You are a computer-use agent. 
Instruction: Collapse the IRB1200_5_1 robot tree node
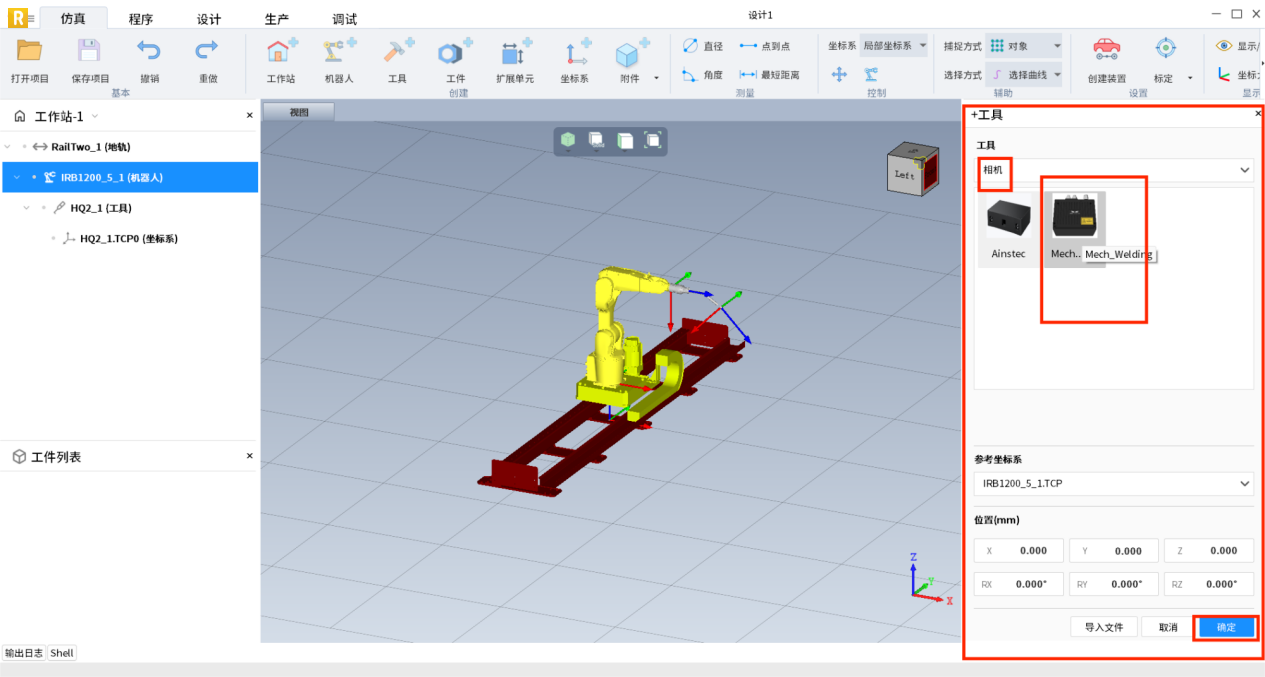(x=17, y=178)
